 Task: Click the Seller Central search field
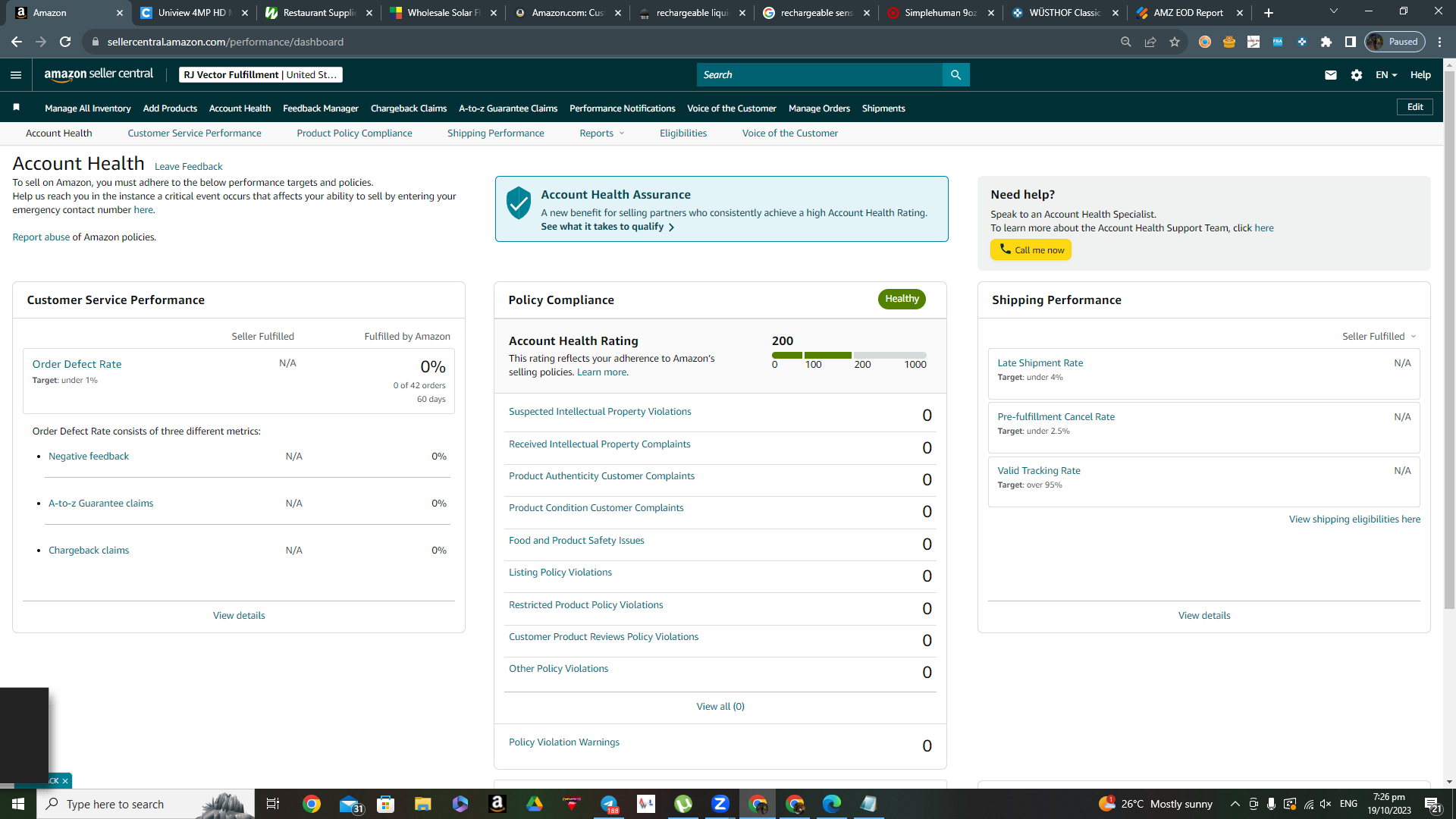(x=820, y=74)
